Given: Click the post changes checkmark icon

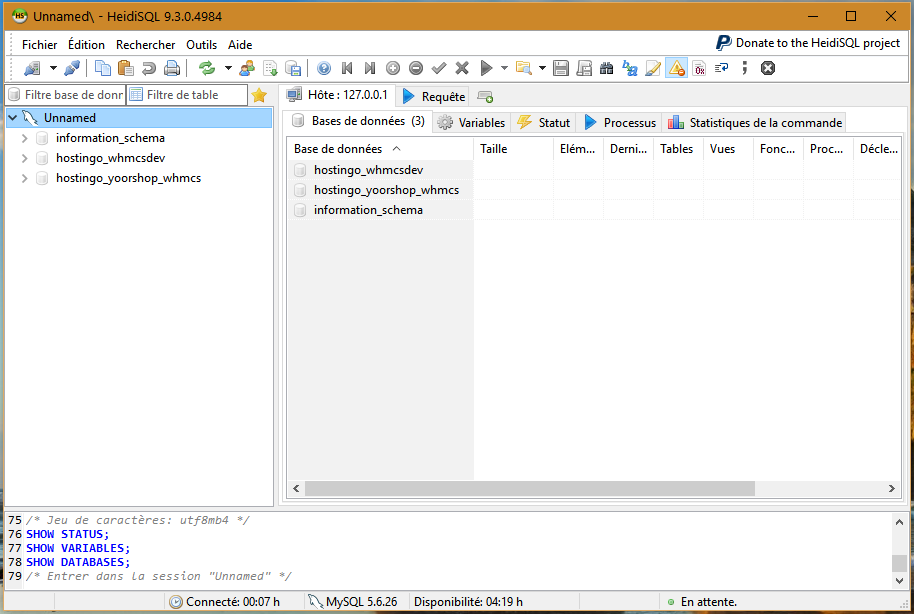Looking at the screenshot, I should (x=439, y=68).
